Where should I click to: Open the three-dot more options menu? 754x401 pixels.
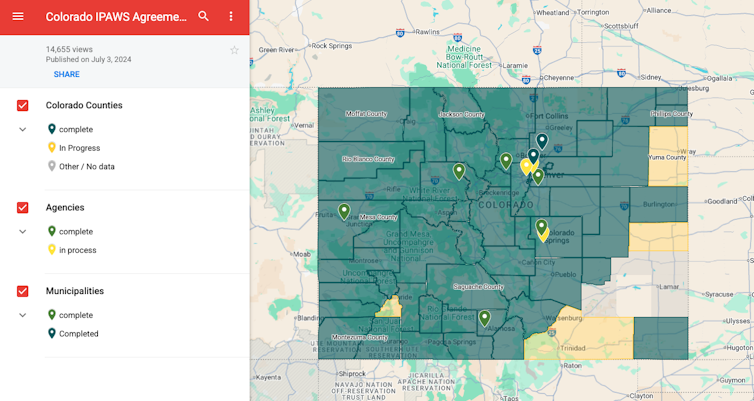[231, 17]
